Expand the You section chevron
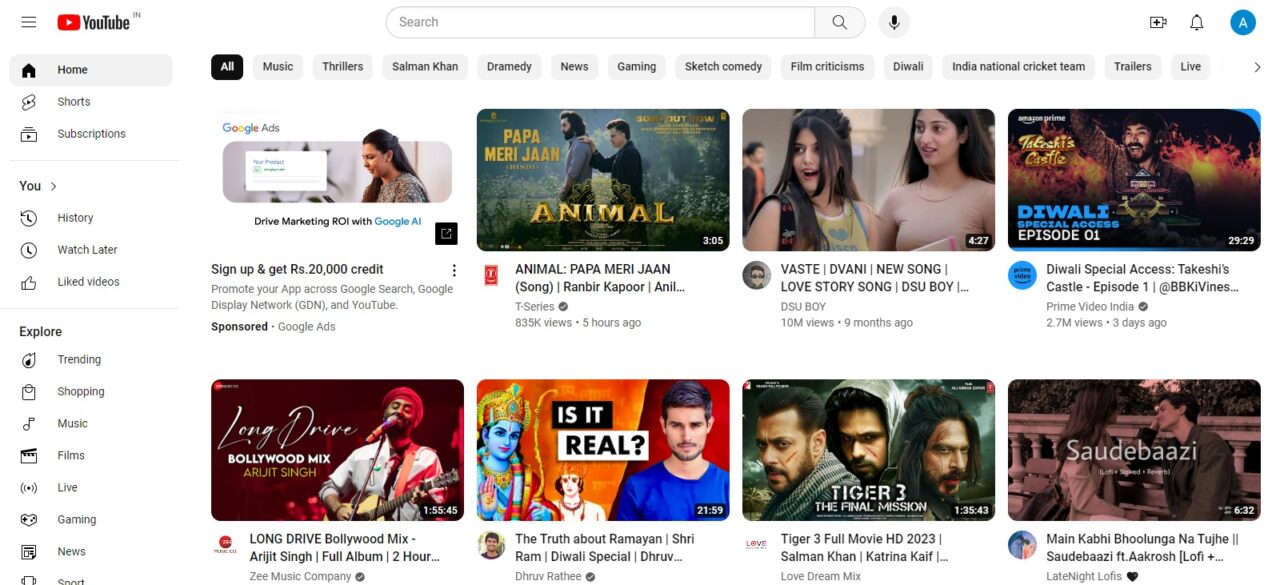 coord(54,186)
